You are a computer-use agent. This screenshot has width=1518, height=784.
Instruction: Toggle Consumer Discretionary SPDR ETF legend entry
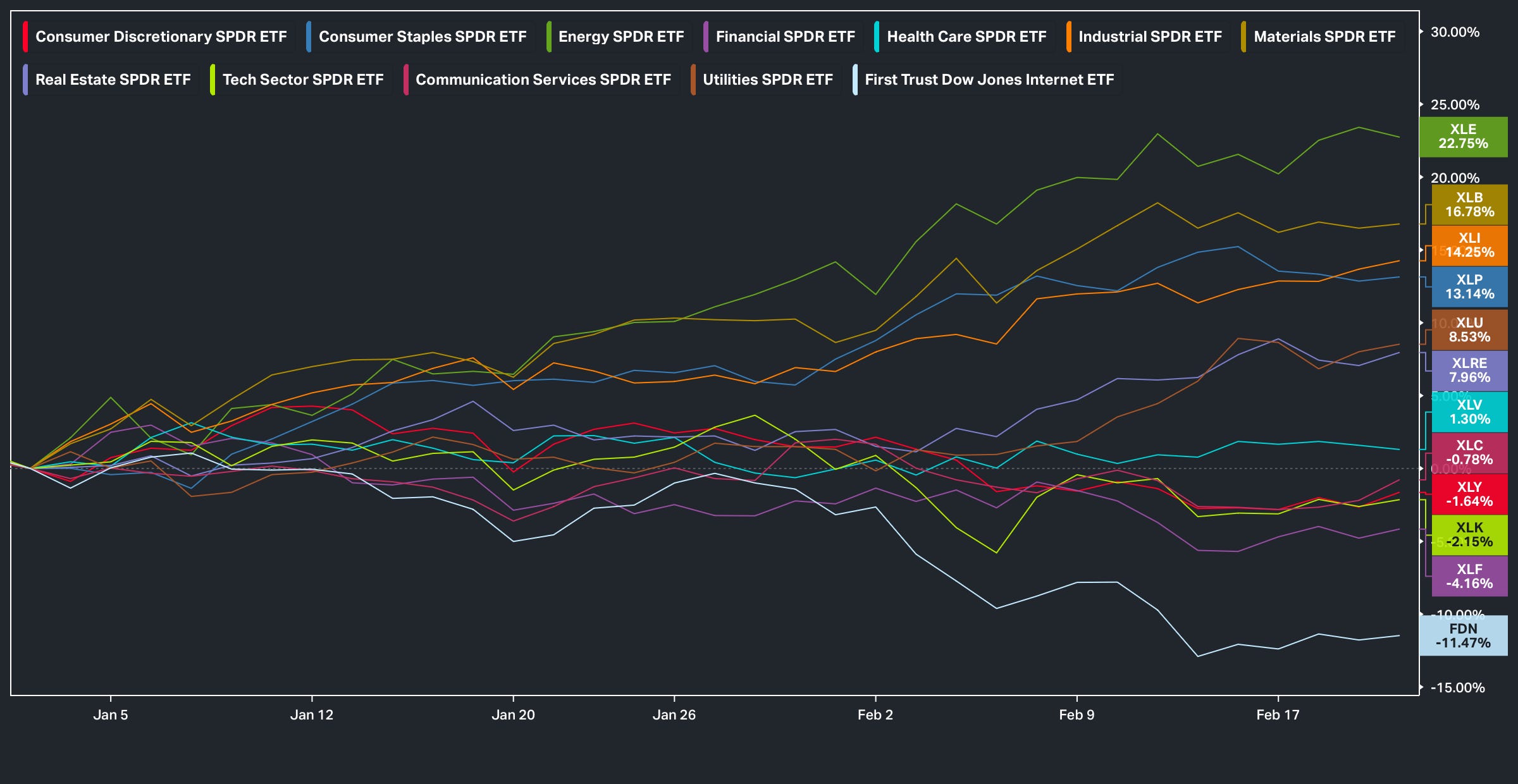click(x=161, y=37)
